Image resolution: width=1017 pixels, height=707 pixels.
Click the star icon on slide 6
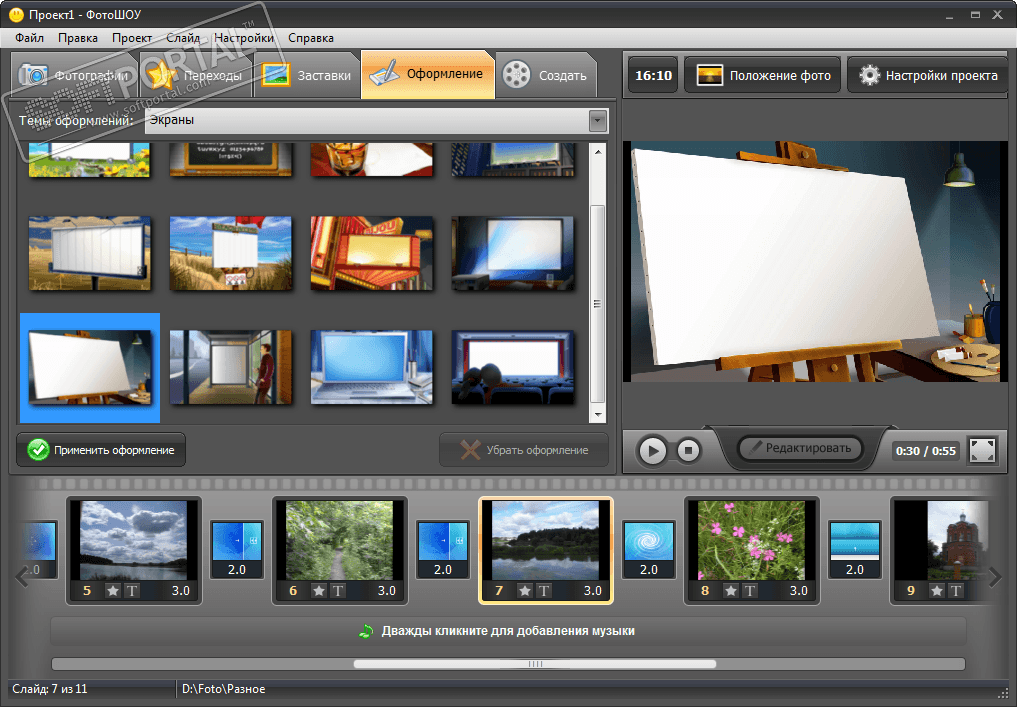coord(318,590)
